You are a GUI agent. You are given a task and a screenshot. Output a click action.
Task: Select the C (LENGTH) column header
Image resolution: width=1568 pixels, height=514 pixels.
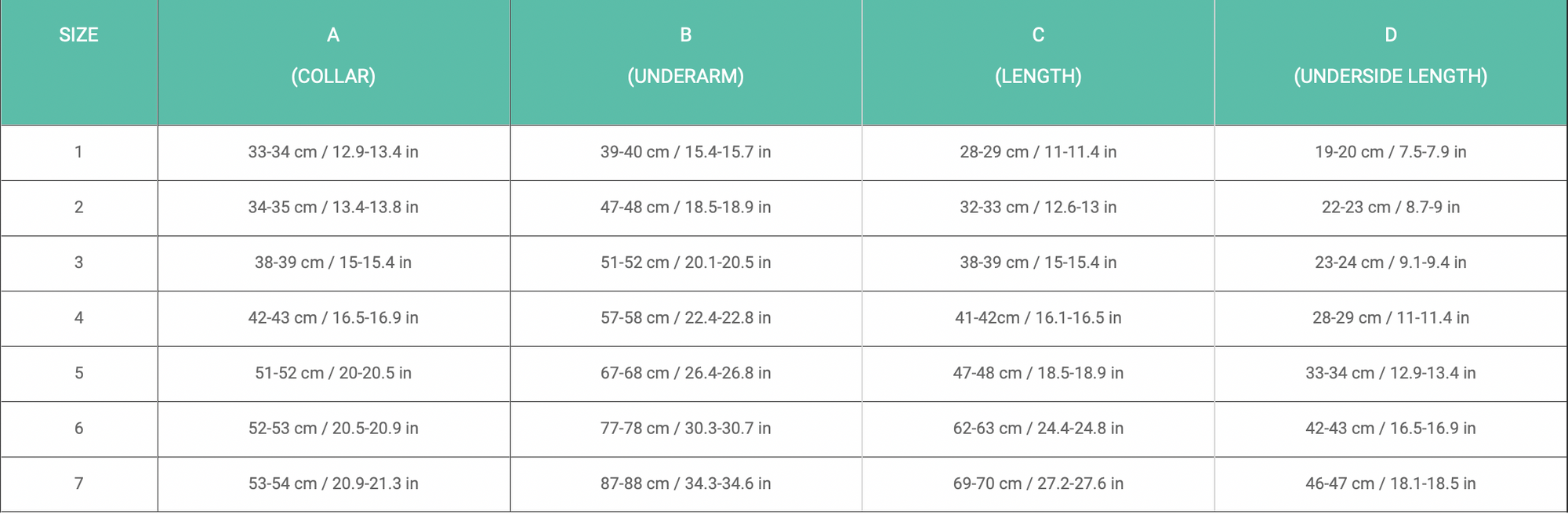click(x=1038, y=56)
